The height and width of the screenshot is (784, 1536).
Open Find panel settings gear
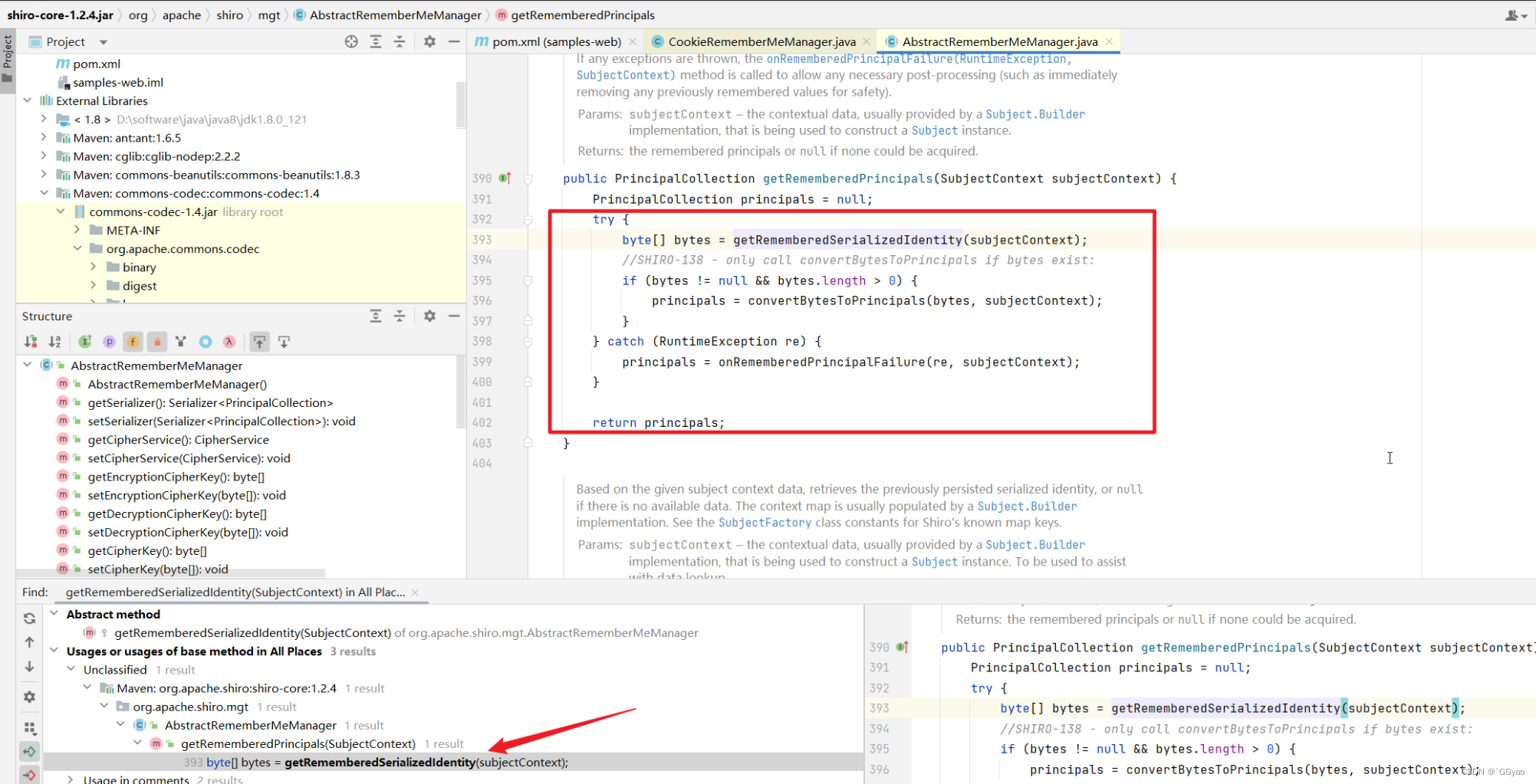(29, 697)
